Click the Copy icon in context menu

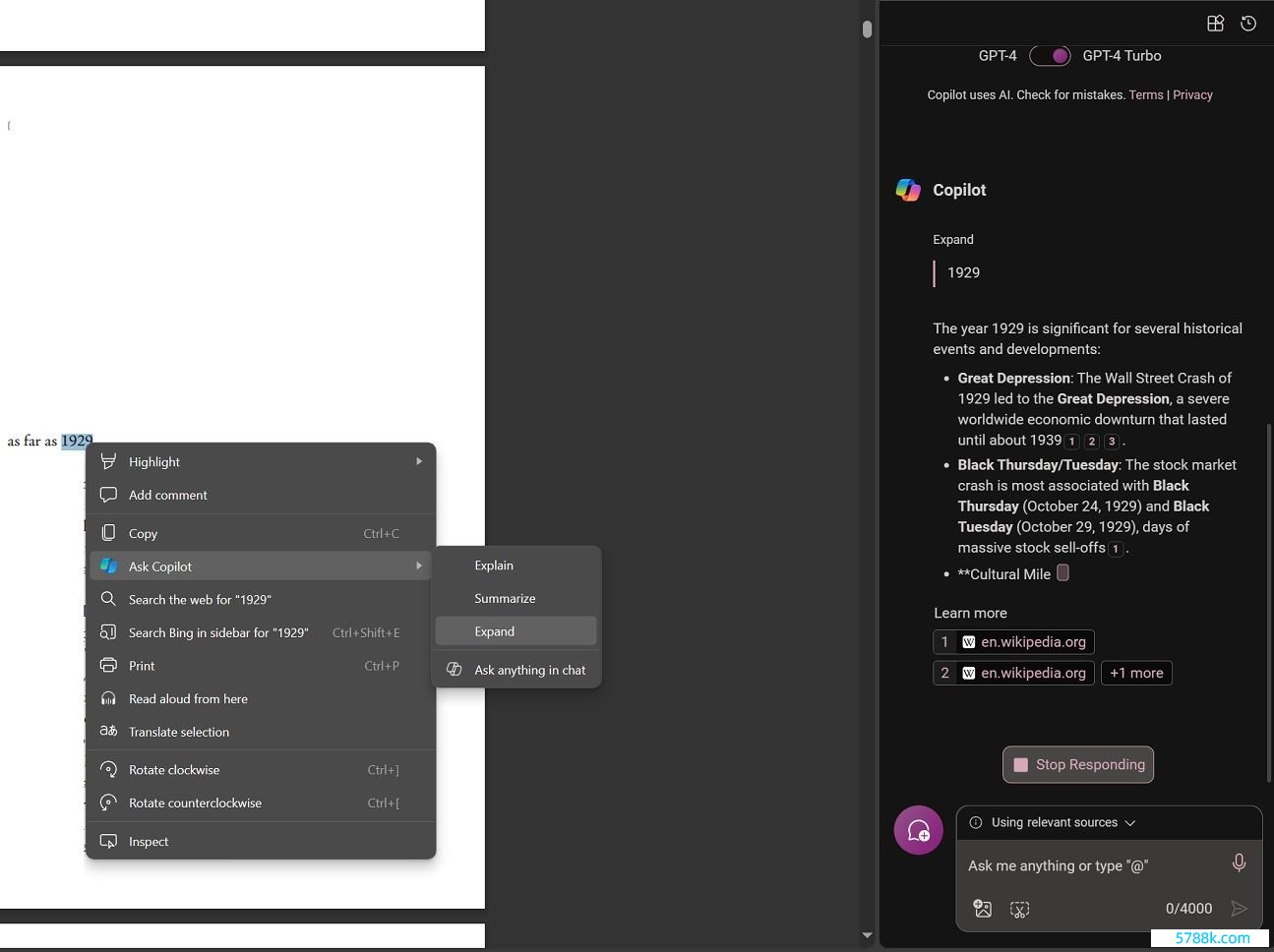click(109, 533)
